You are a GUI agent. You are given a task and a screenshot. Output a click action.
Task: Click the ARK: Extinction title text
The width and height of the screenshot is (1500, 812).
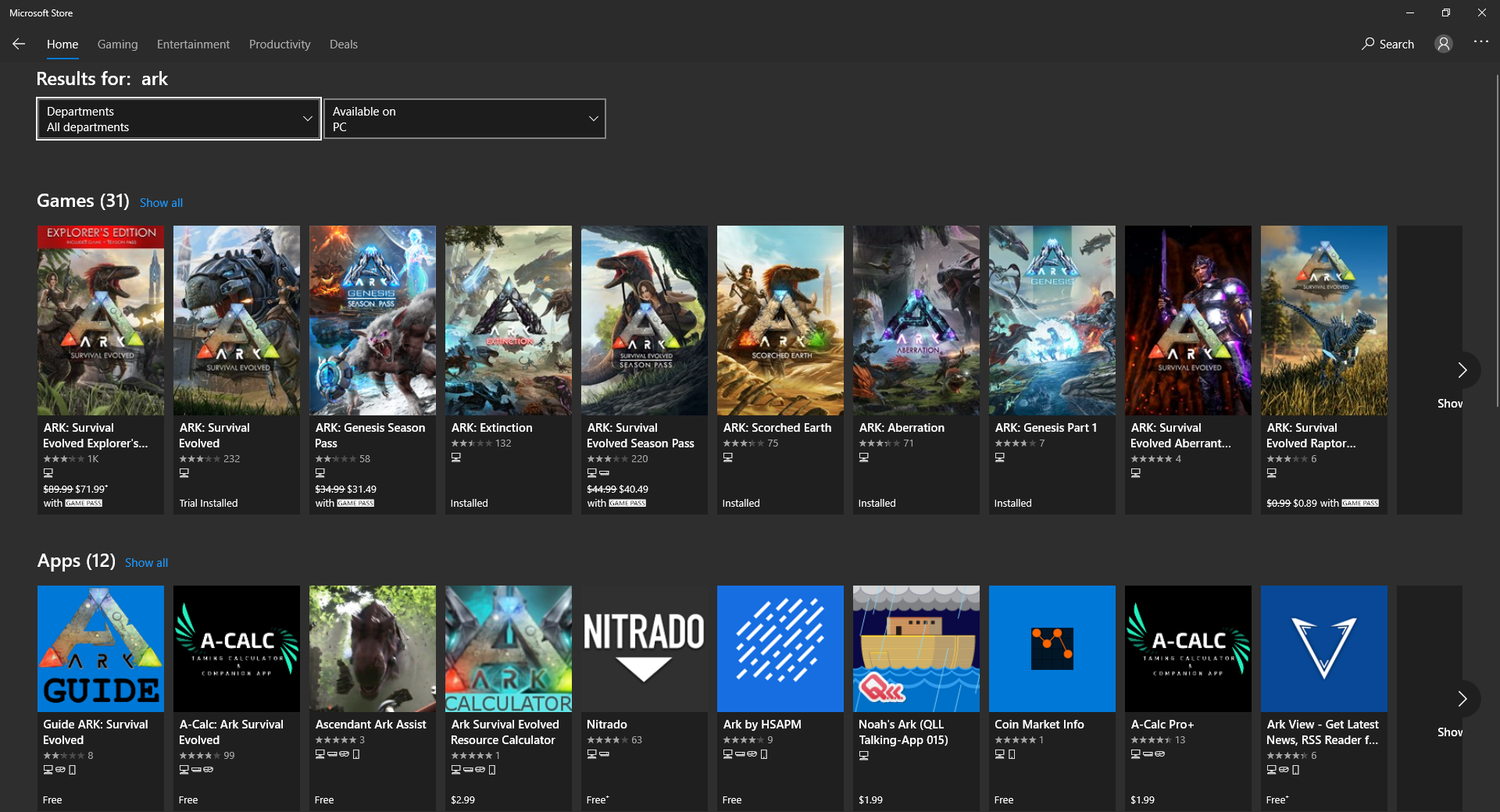pyautogui.click(x=491, y=428)
